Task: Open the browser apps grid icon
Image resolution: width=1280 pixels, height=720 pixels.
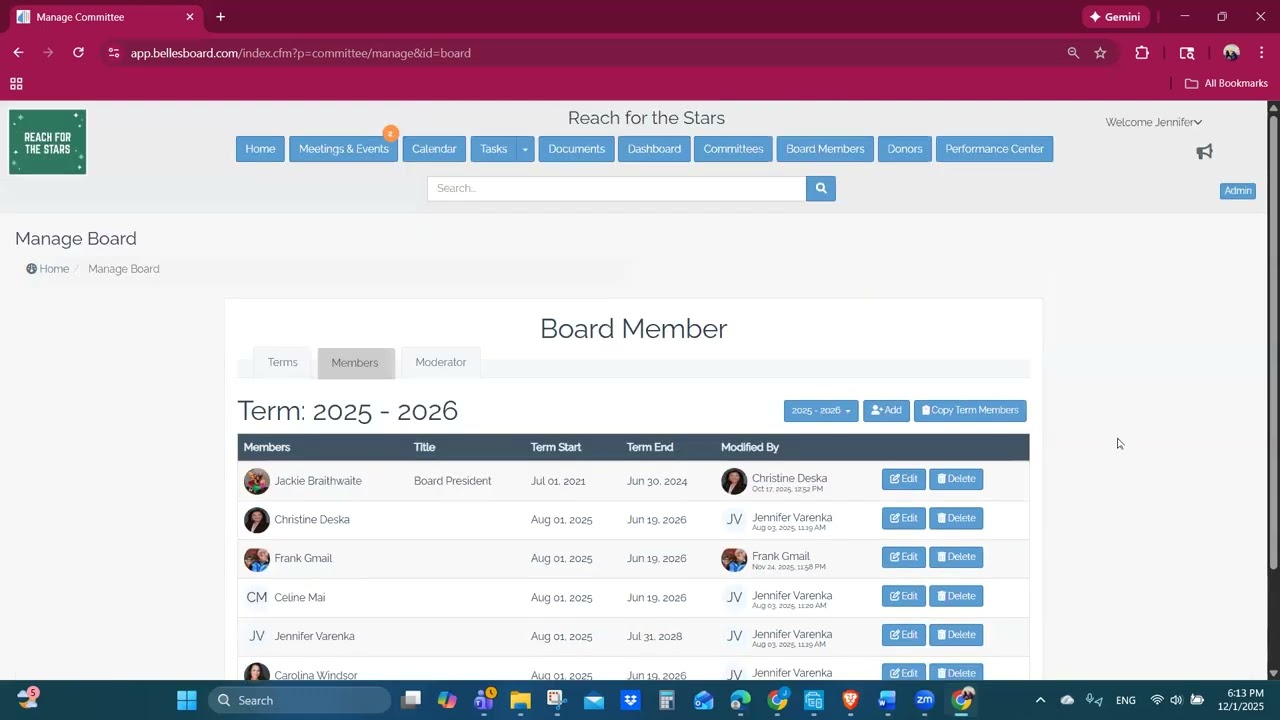Action: click(16, 84)
